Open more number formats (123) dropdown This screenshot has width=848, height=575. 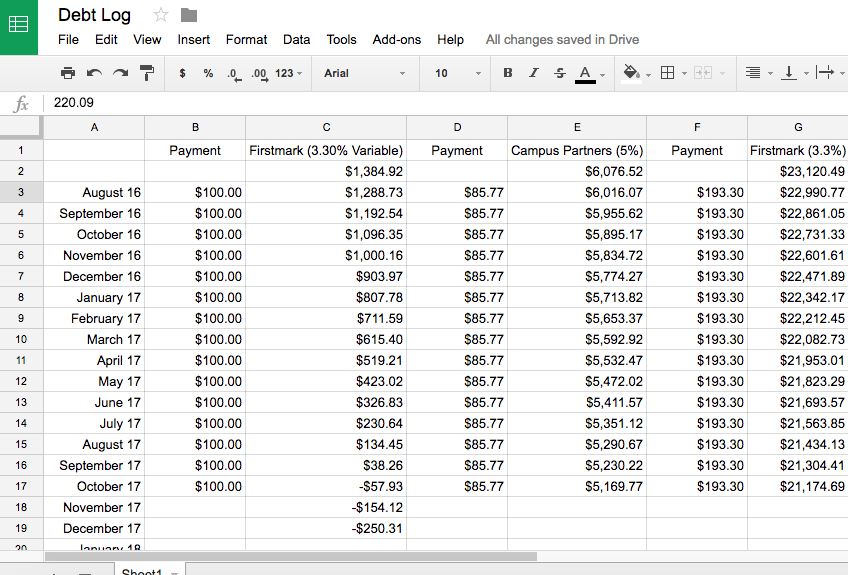pyautogui.click(x=289, y=73)
